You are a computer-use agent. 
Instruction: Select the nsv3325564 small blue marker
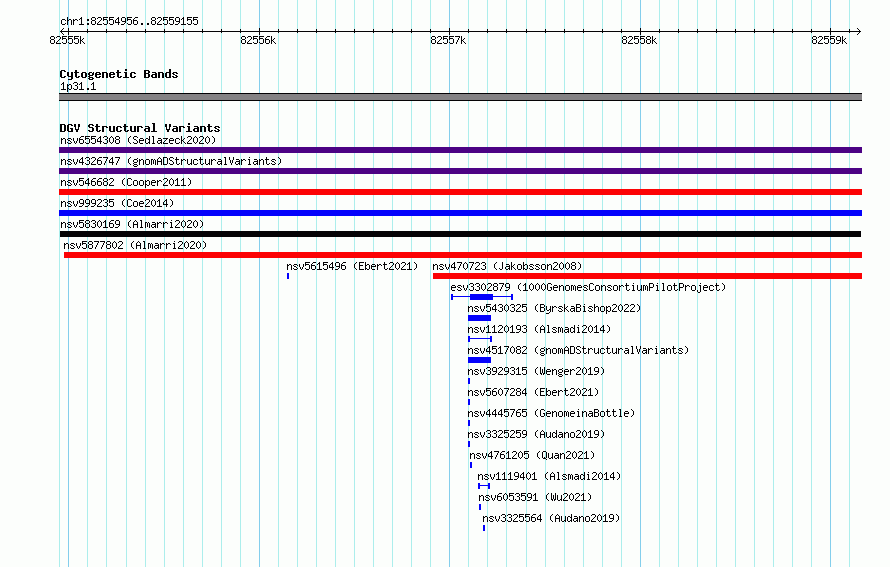[484, 528]
